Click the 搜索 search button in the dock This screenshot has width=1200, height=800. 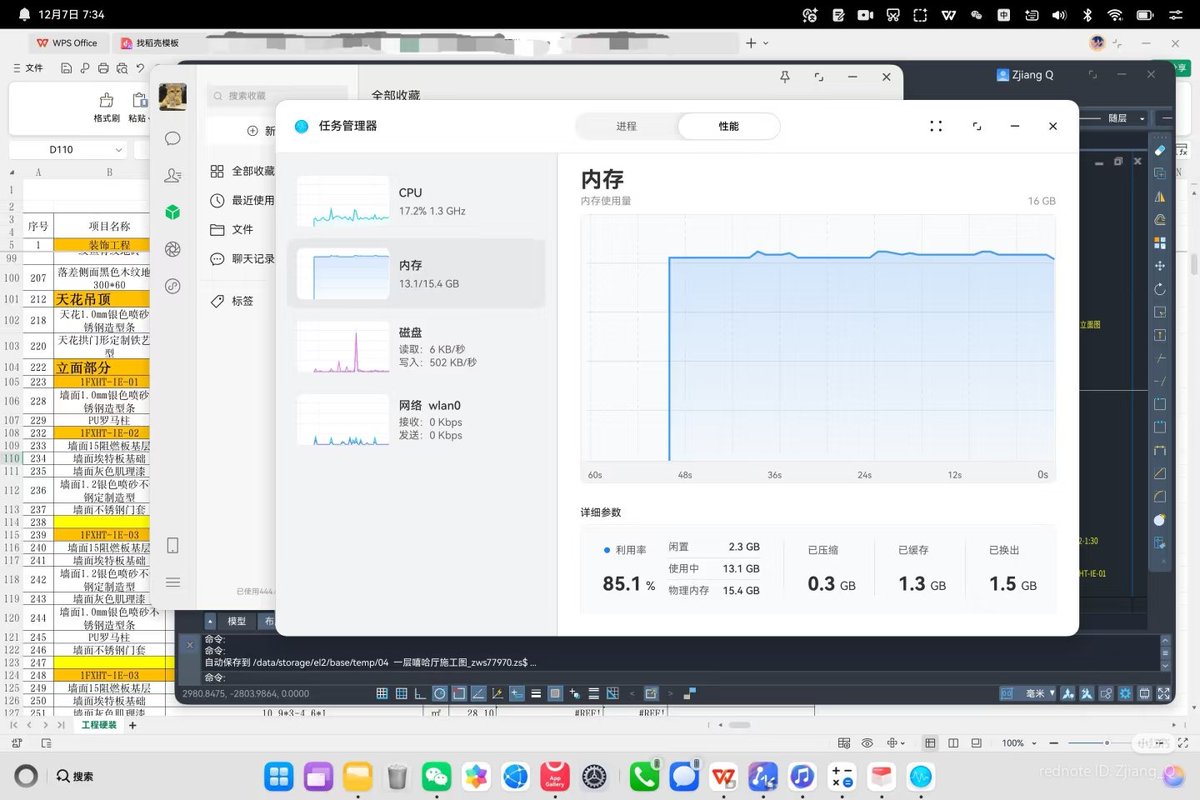pyautogui.click(x=74, y=775)
